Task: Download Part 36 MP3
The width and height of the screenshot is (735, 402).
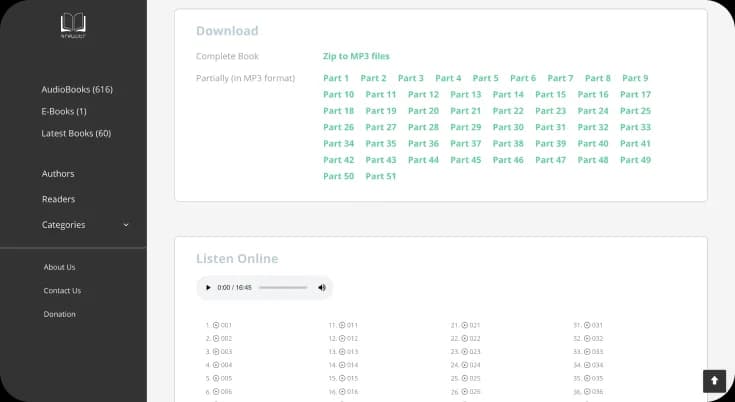Action: coord(423,144)
